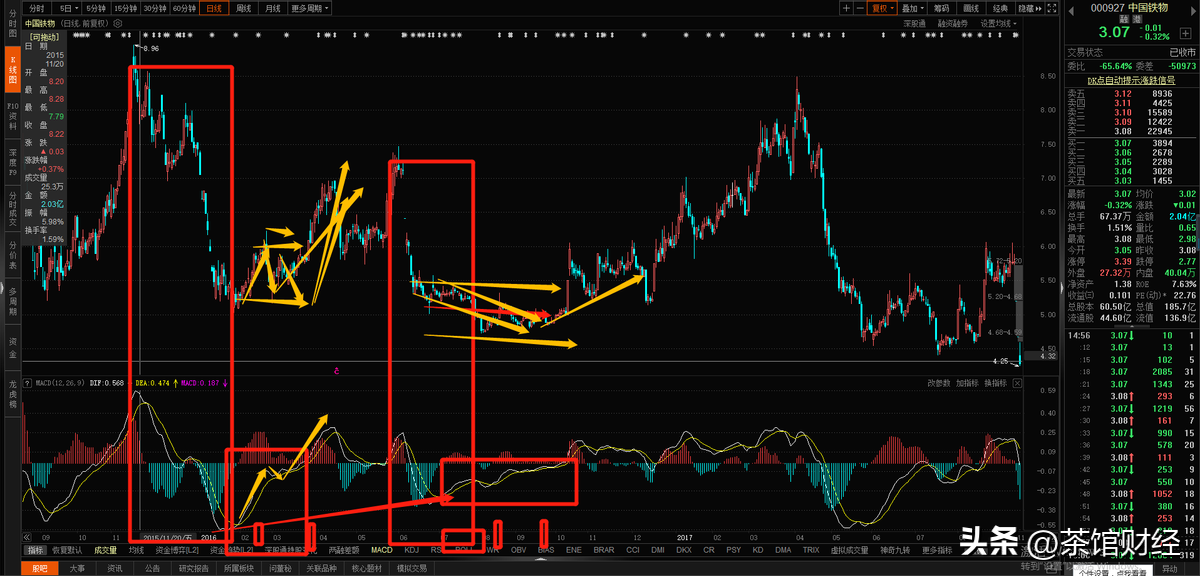Open the 大事 bottom tab
Viewport: 1200px width, 576px height.
click(x=77, y=568)
